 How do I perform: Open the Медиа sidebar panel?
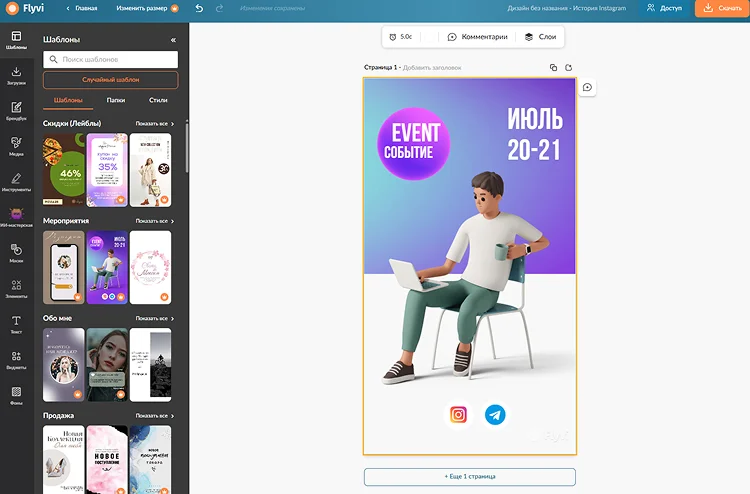click(x=16, y=146)
